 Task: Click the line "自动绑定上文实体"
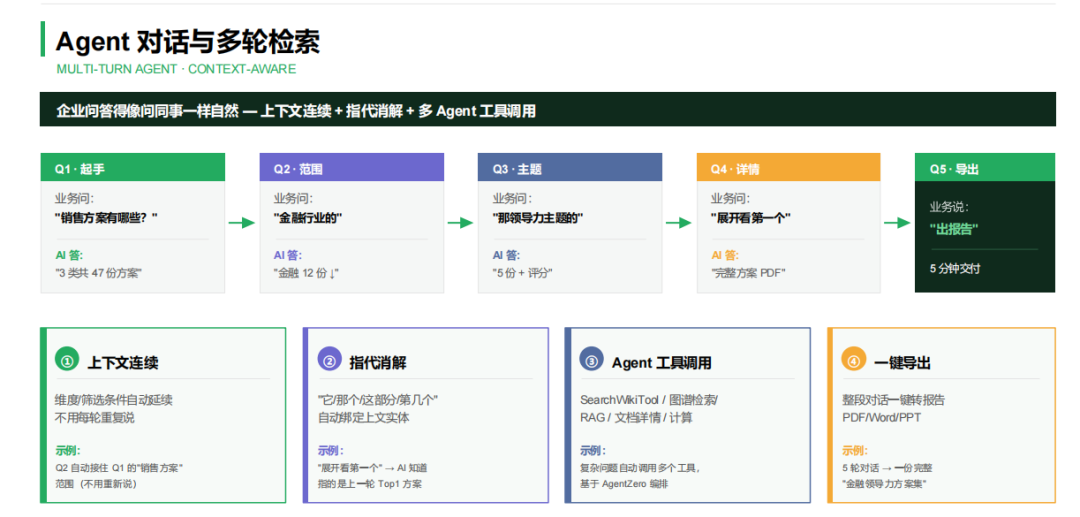click(x=364, y=418)
